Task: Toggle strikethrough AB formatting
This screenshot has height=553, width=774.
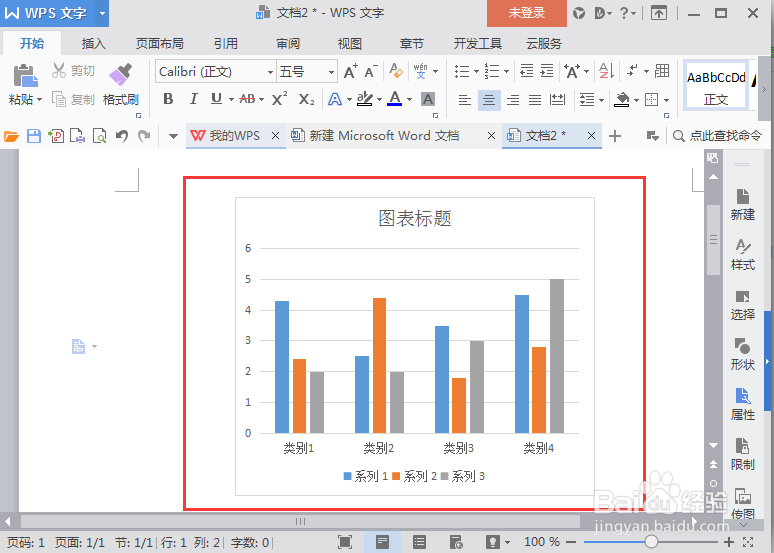Action: [x=247, y=99]
